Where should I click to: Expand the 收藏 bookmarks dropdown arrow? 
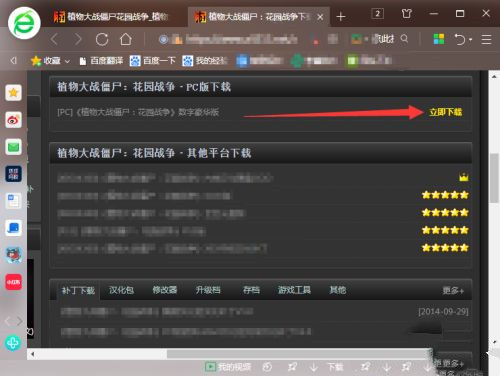tap(67, 61)
